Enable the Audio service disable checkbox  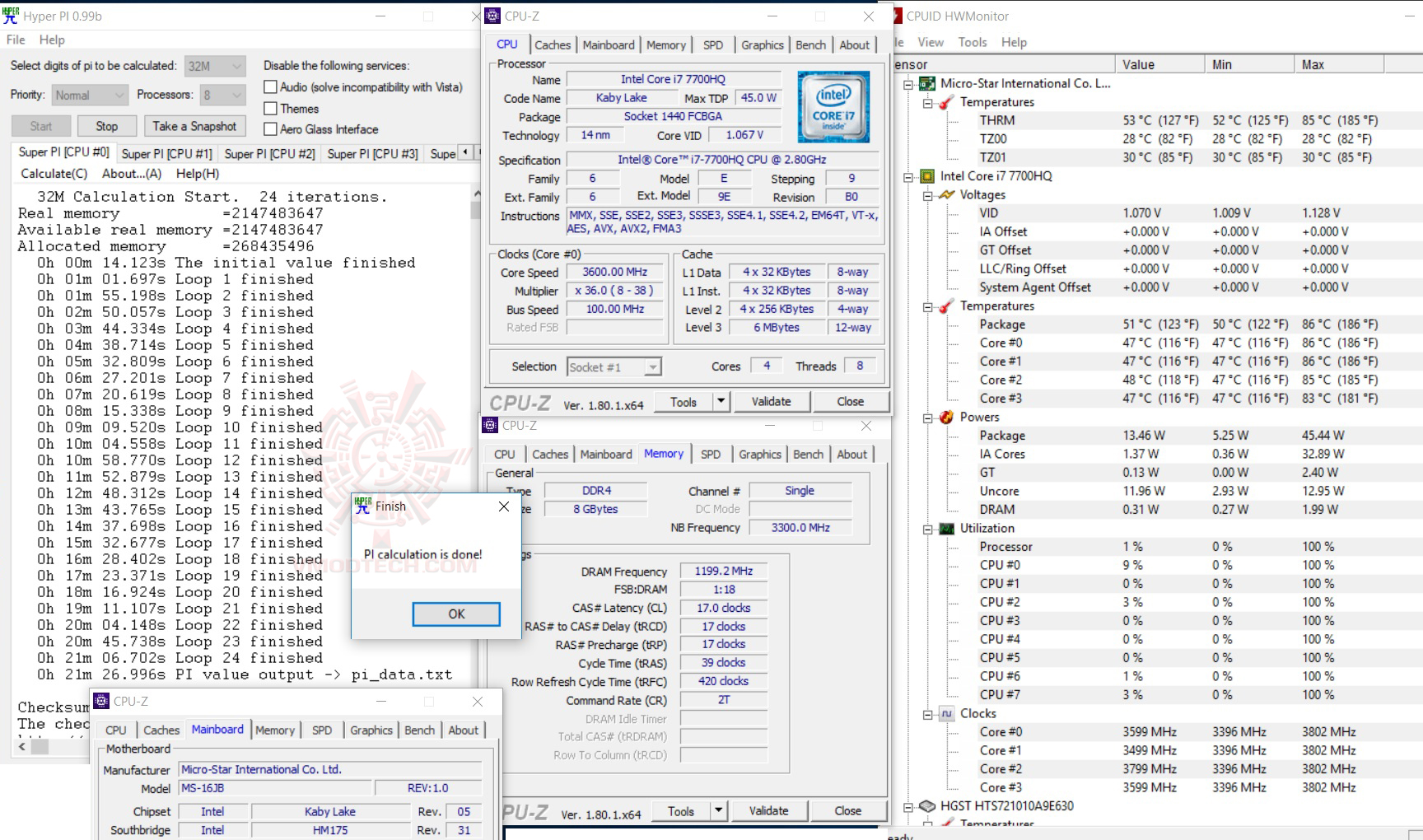[x=269, y=86]
